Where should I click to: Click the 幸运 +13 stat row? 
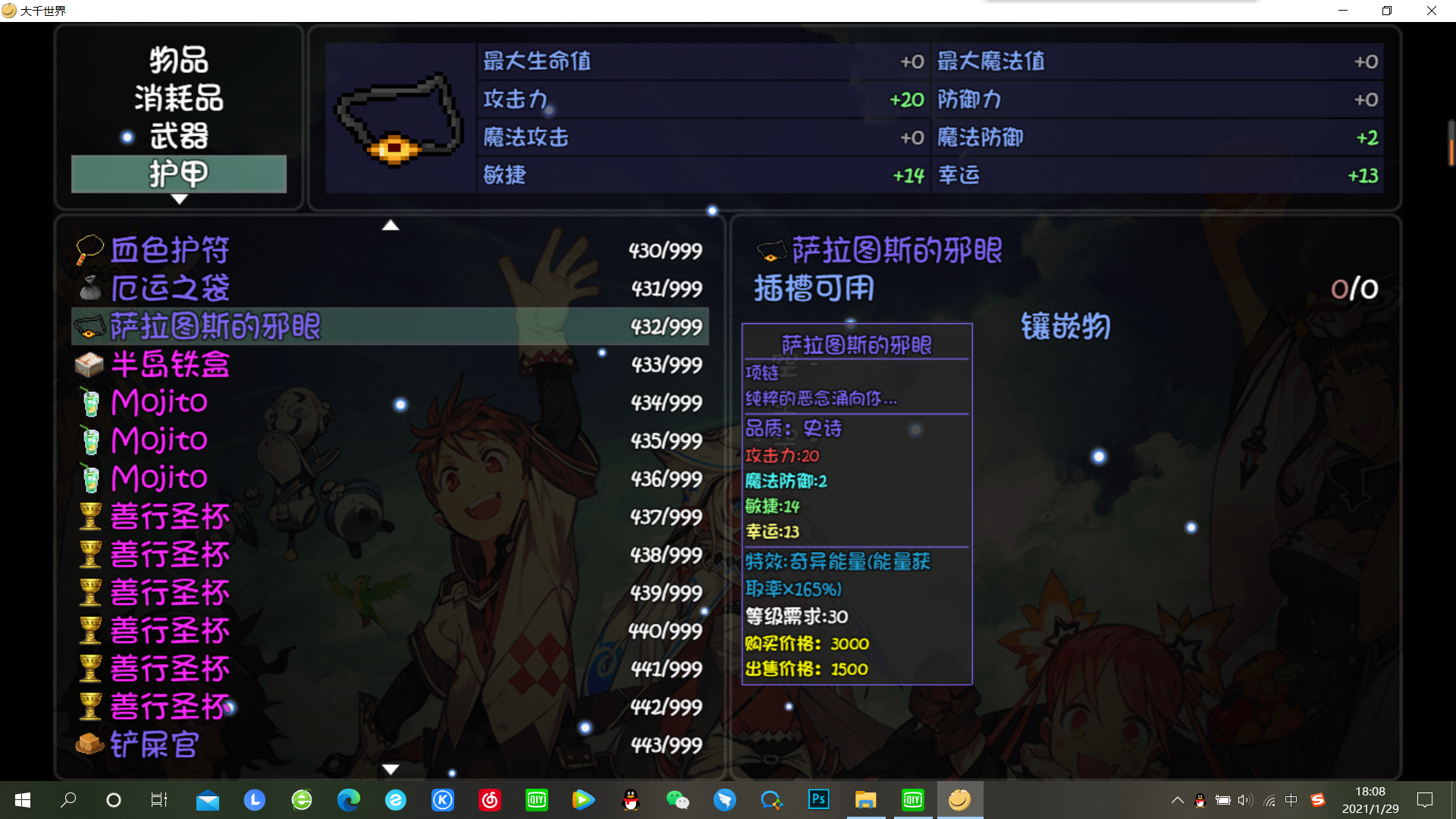point(1158,175)
